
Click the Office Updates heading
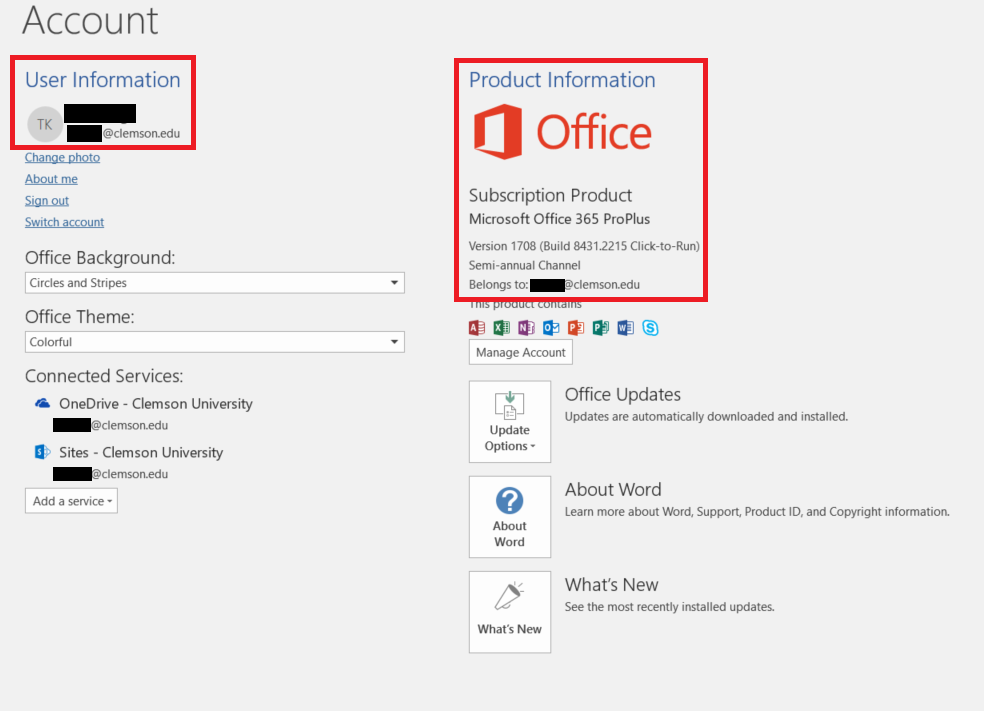click(x=623, y=394)
